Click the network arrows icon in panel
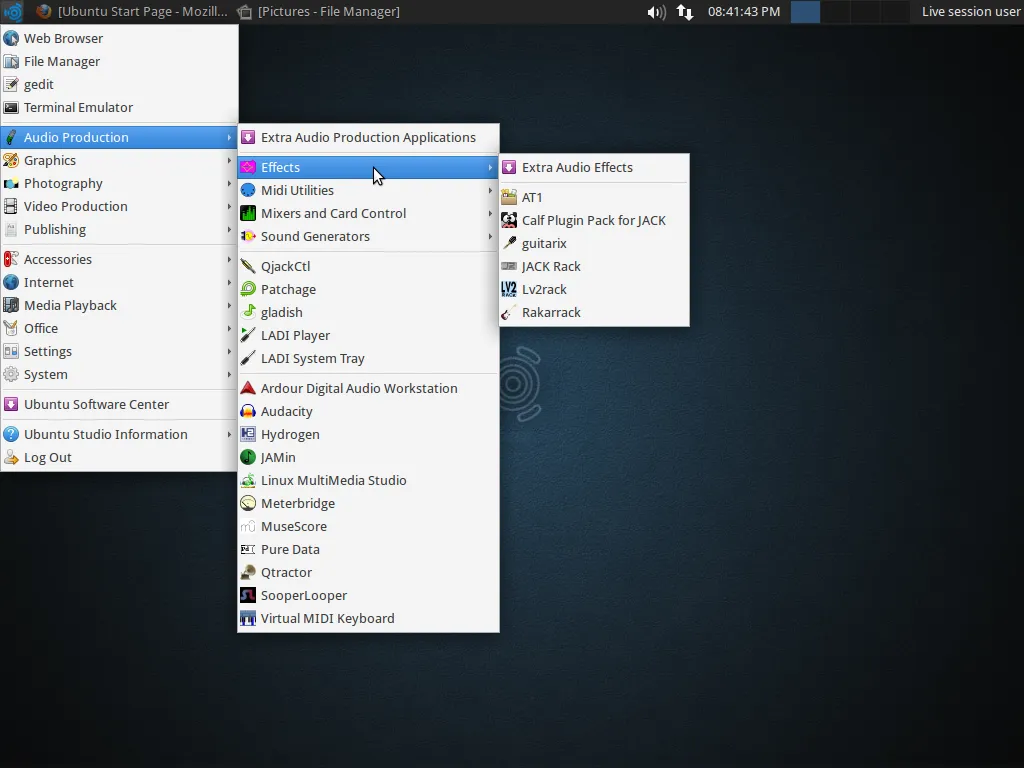 click(x=684, y=12)
